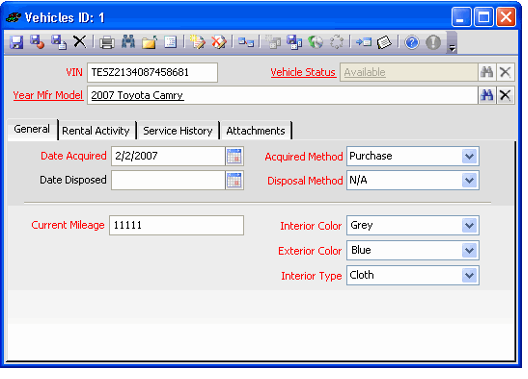Select the General tab
Viewport: 528px width, 379px height.
pos(32,129)
